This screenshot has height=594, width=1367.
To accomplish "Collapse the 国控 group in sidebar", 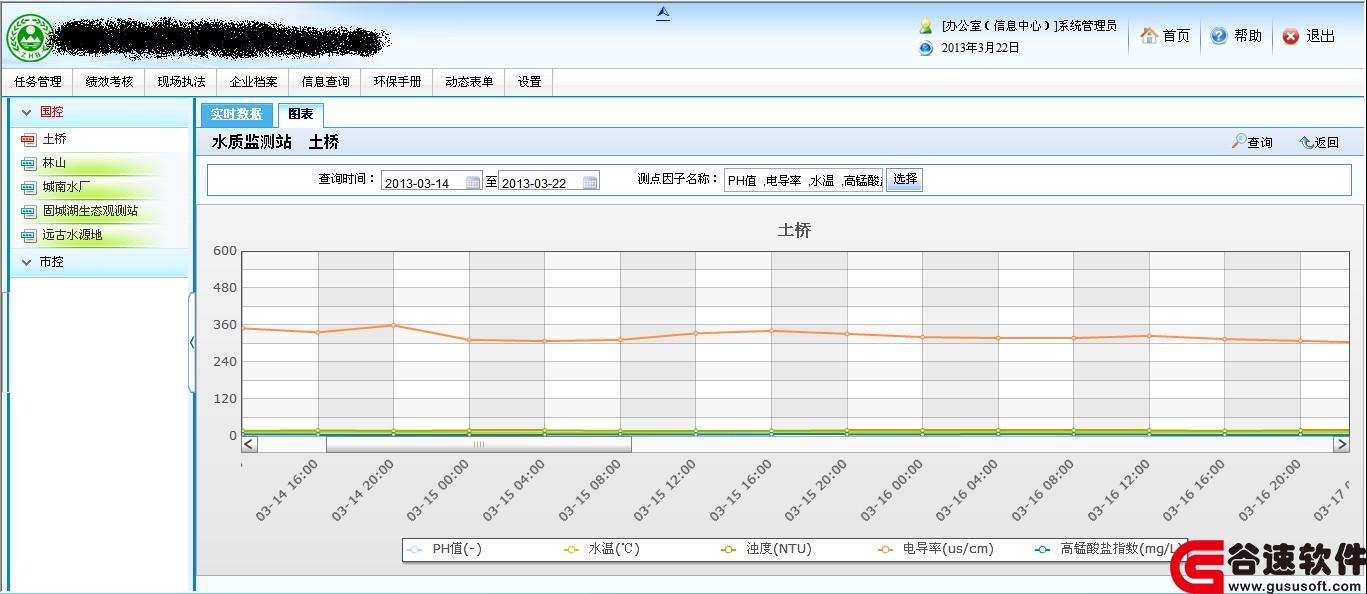I will tap(27, 113).
